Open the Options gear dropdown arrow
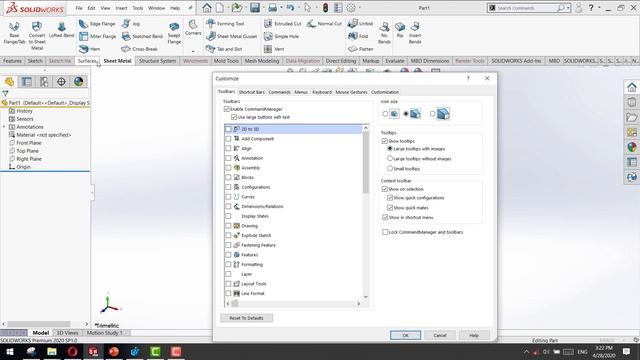 pyautogui.click(x=360, y=8)
